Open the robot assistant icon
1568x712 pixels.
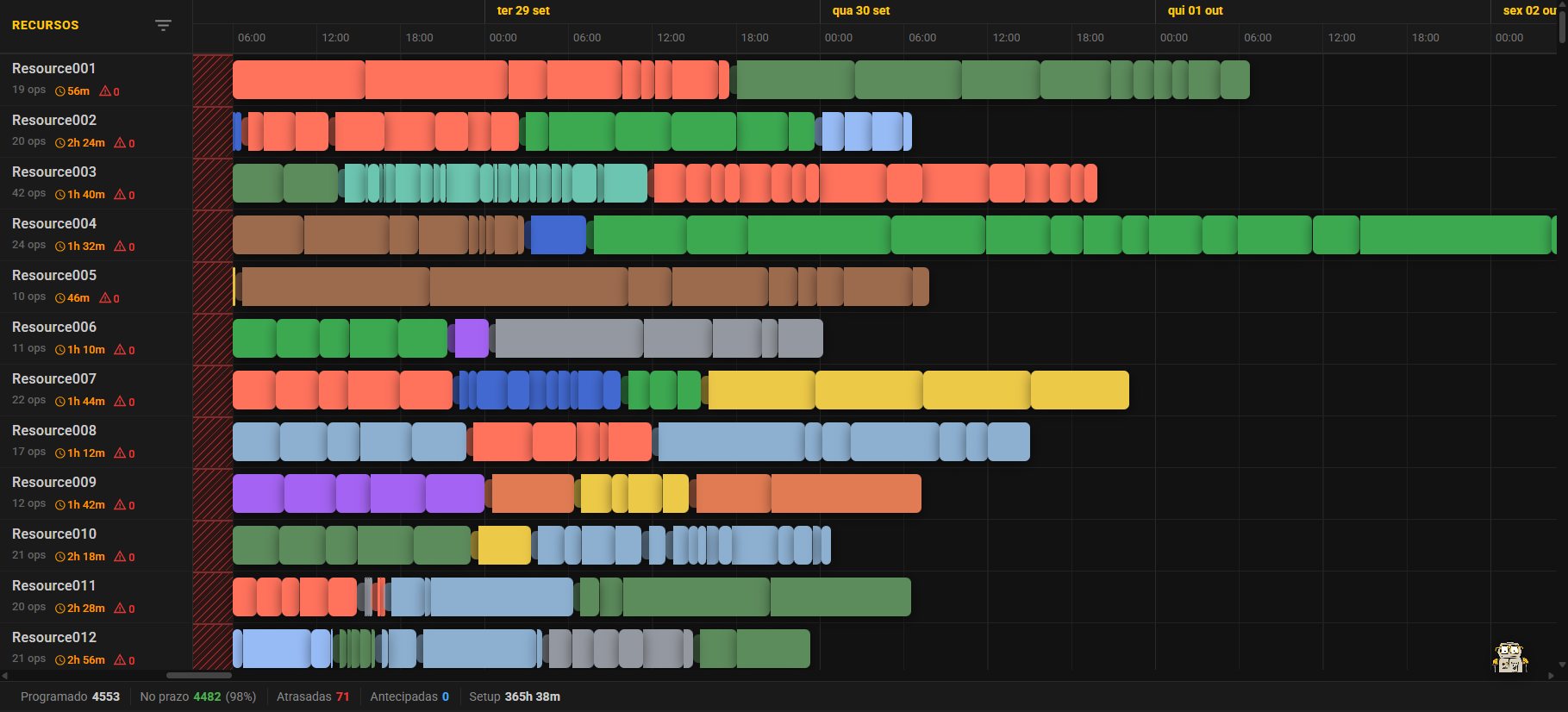tap(1509, 658)
